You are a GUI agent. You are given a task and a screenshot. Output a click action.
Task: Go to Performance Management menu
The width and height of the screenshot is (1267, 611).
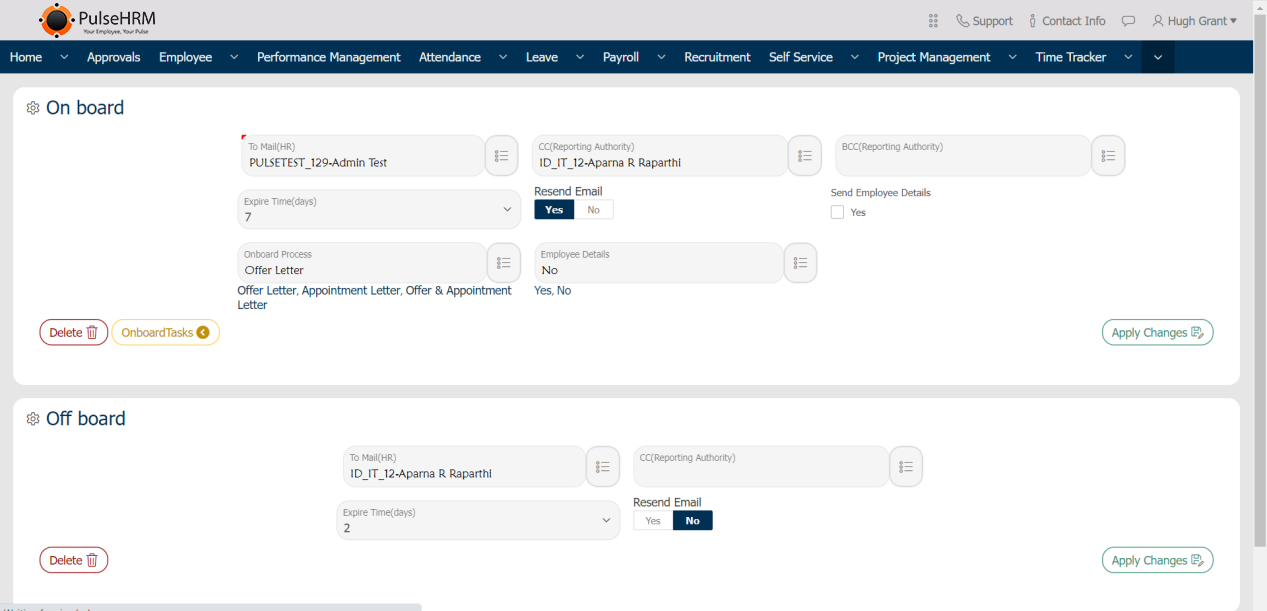[328, 57]
